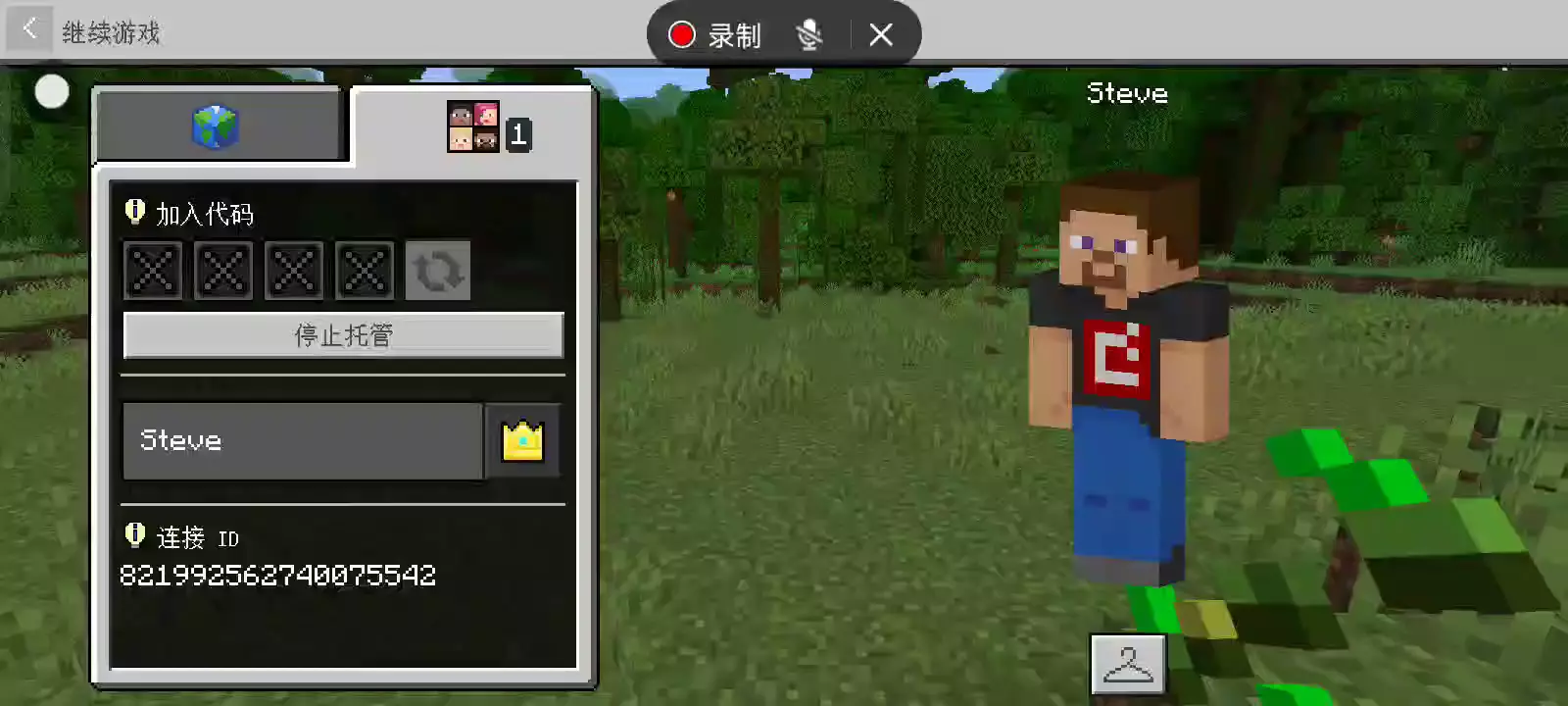Click the third join code symbol box

(294, 271)
